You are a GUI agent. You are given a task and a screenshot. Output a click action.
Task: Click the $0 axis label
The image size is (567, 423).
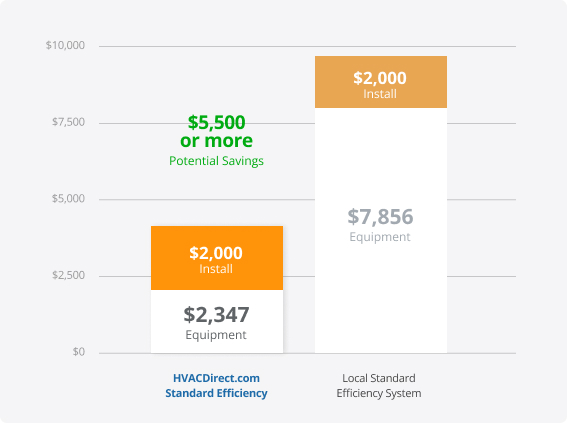tap(78, 352)
